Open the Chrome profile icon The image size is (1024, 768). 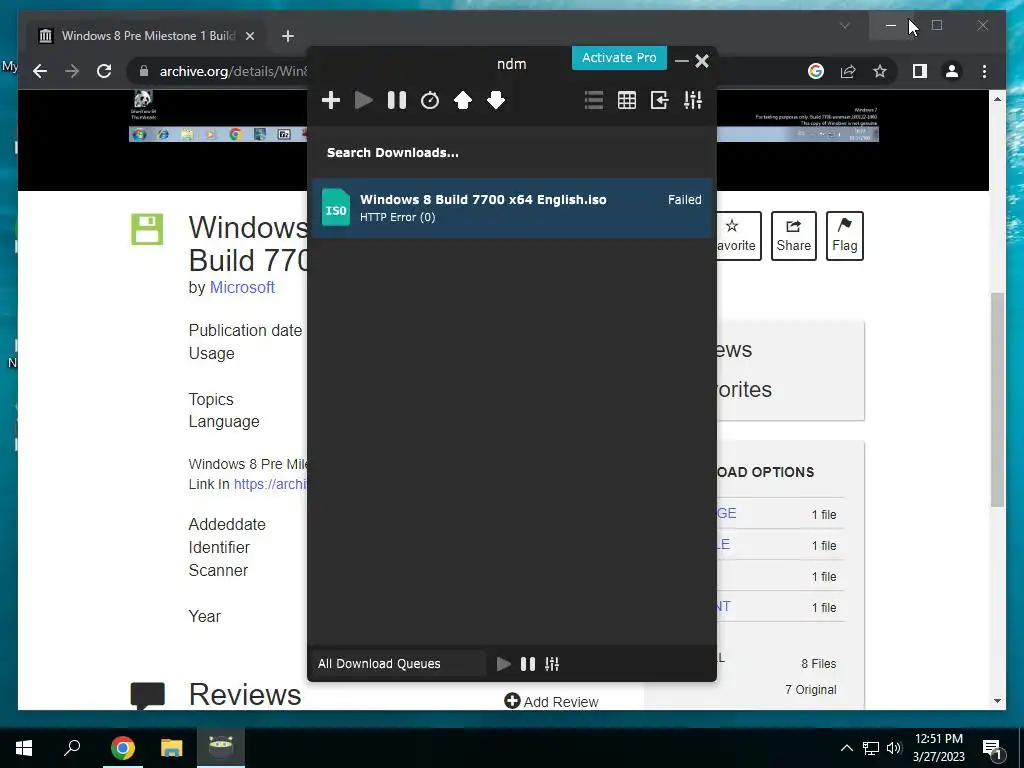tap(952, 71)
